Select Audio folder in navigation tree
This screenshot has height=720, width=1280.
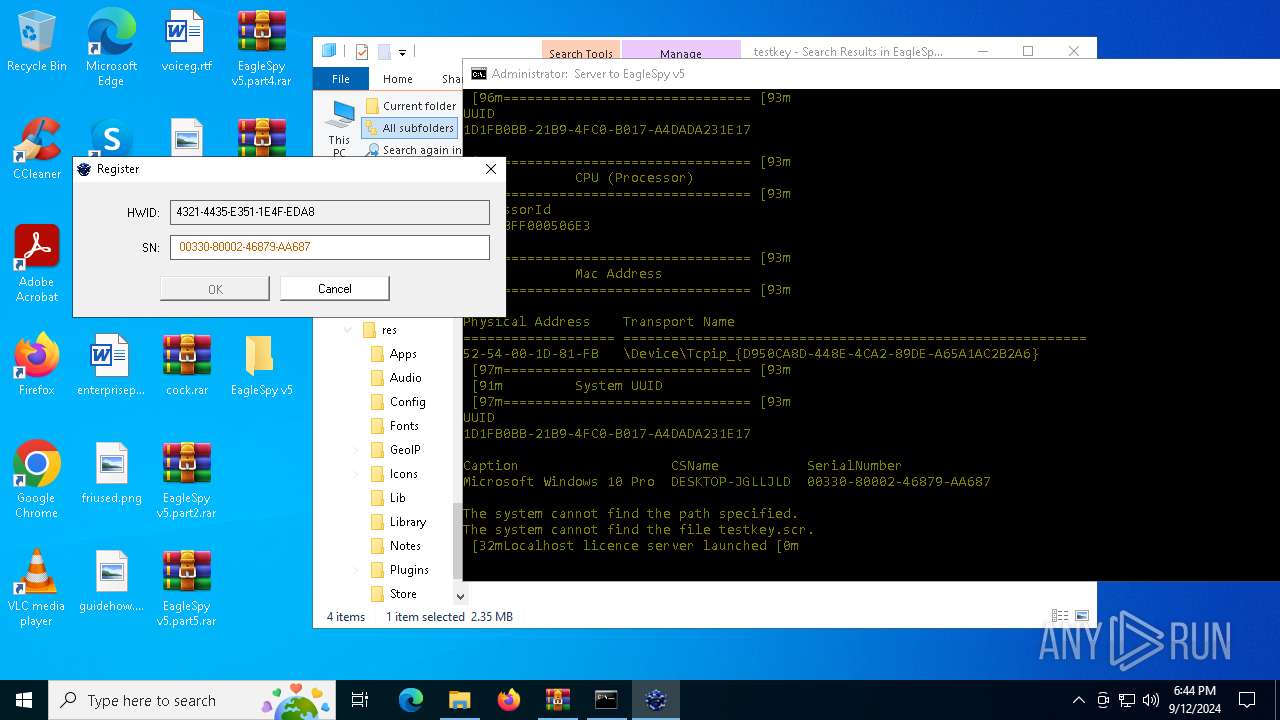[x=395, y=378]
